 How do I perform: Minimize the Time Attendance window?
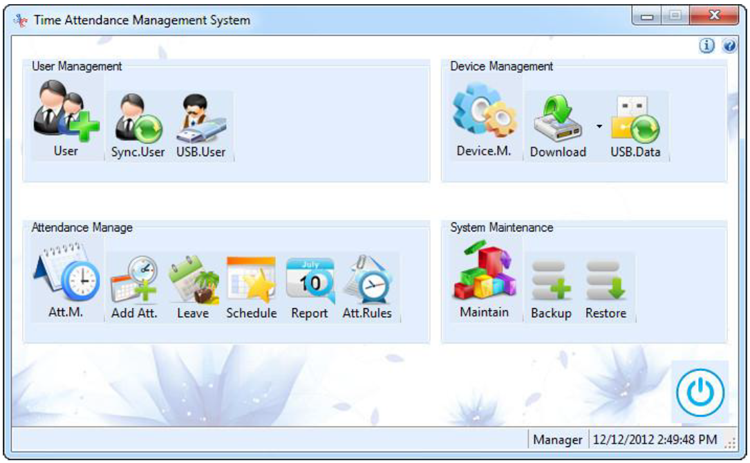click(x=647, y=16)
